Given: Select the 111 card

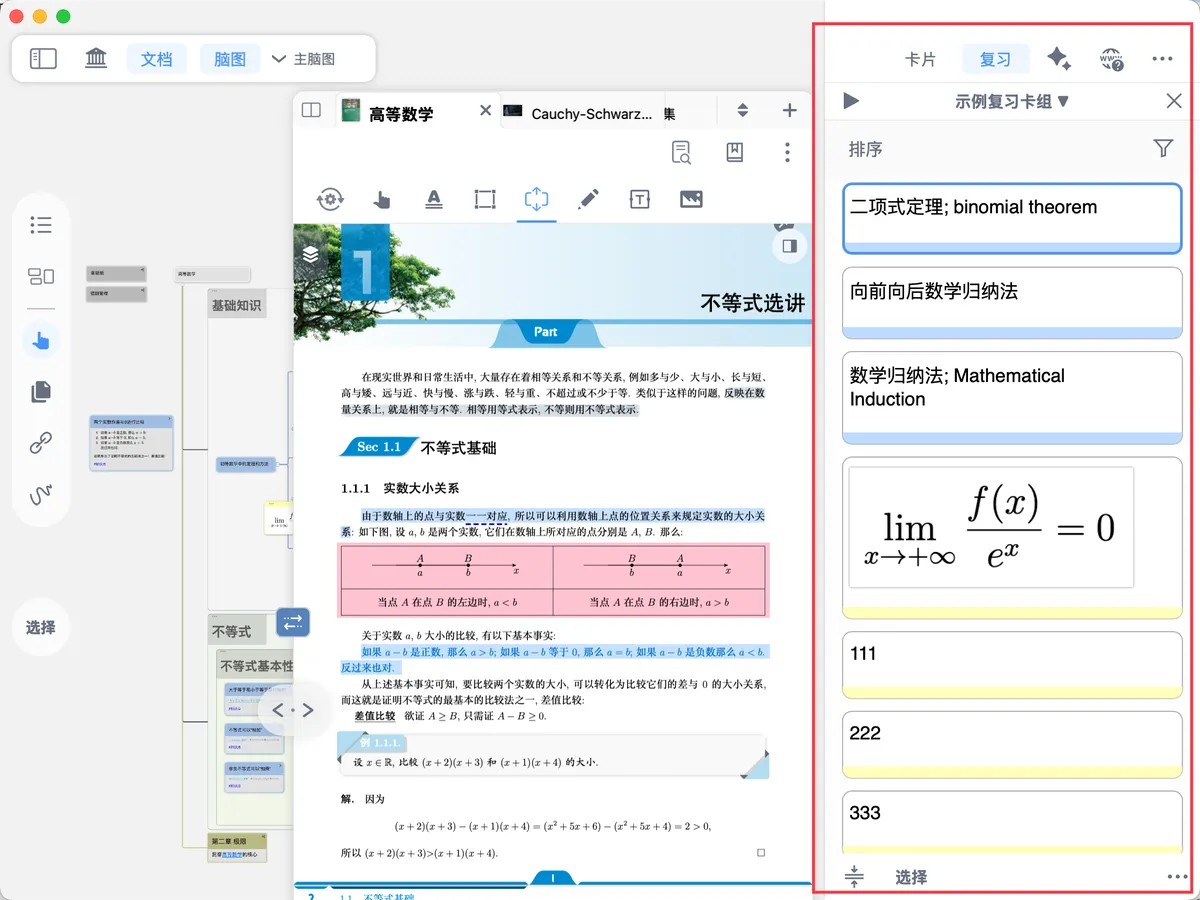Looking at the screenshot, I should [1013, 665].
